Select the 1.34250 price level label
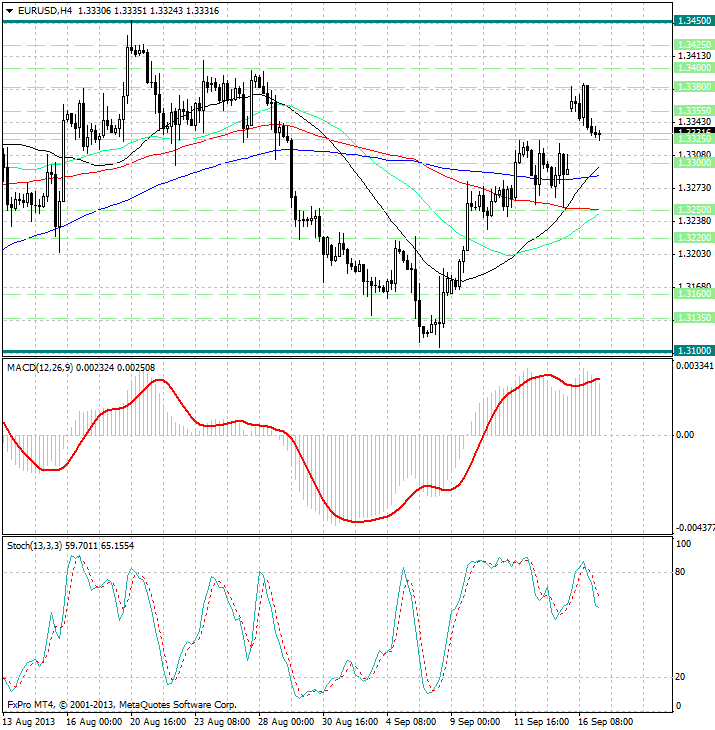The image size is (715, 730). click(694, 45)
